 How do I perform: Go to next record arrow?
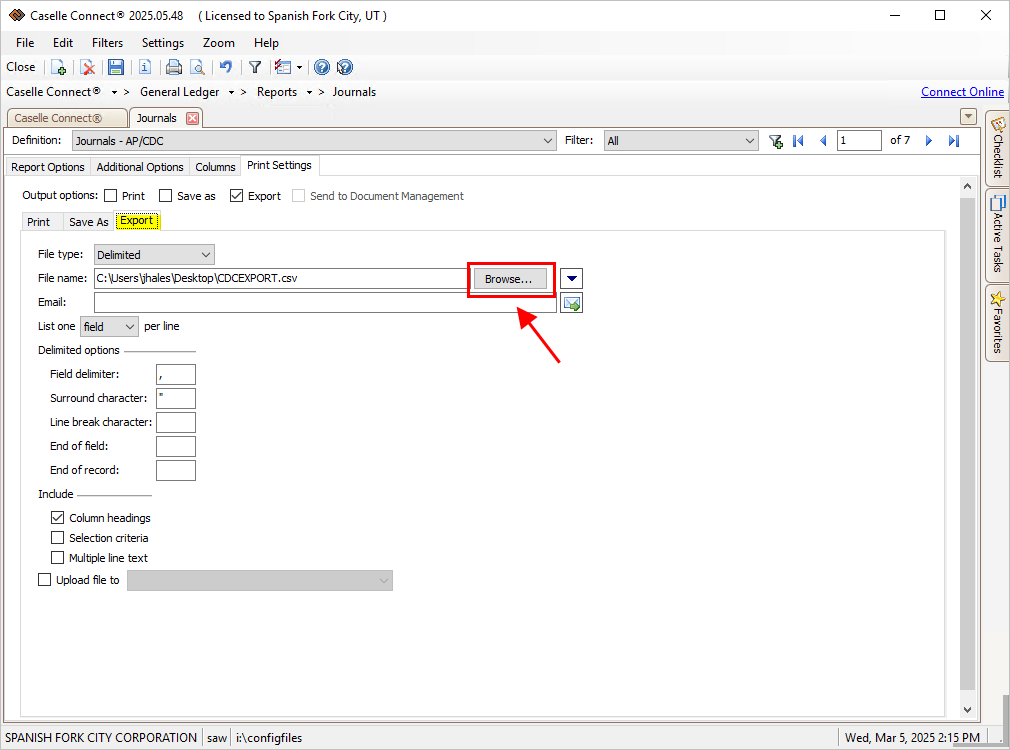pos(928,141)
